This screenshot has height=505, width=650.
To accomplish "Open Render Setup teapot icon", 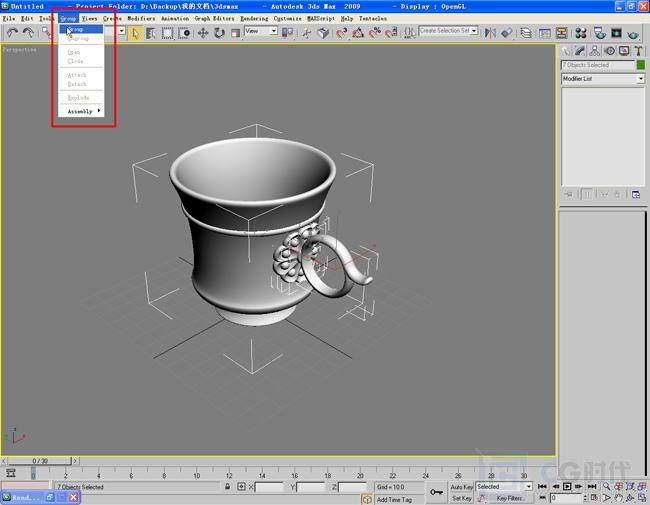I will pyautogui.click(x=599, y=33).
